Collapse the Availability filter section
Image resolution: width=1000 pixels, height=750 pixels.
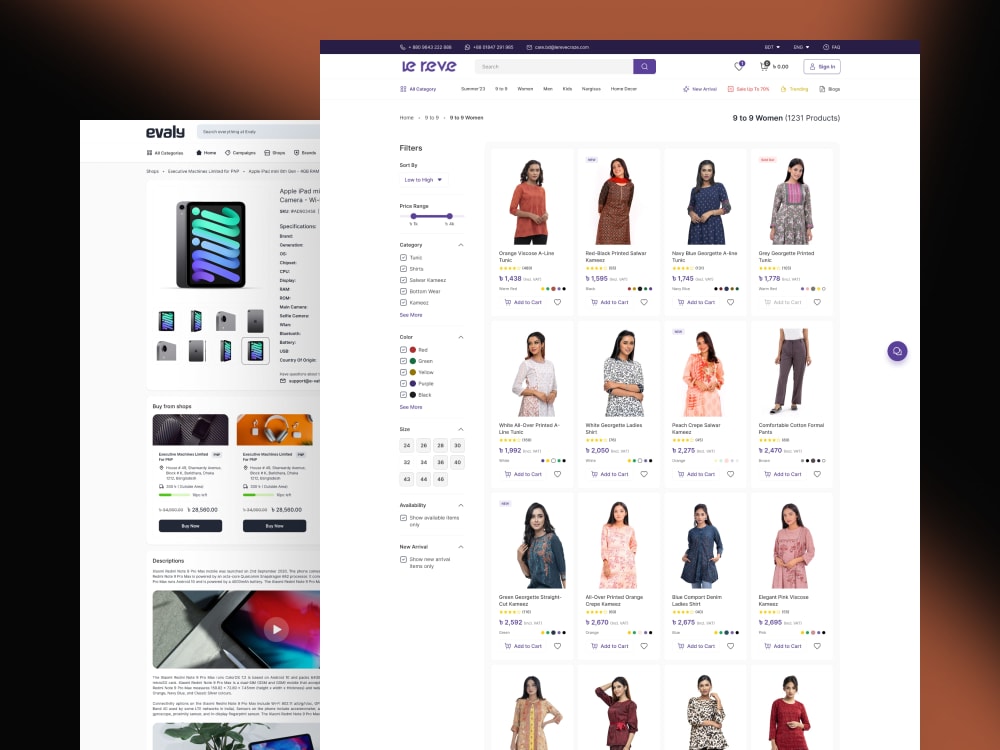tap(460, 505)
